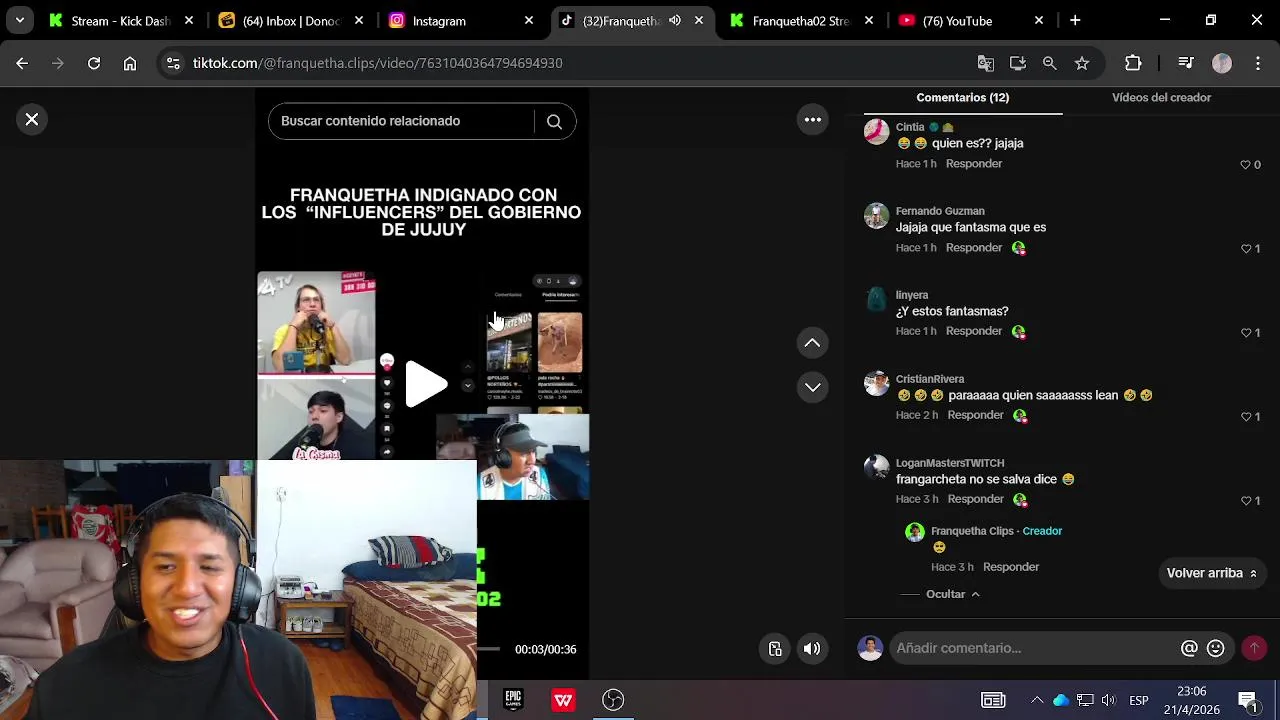
Task: Go to browser home page
Action: [x=130, y=63]
